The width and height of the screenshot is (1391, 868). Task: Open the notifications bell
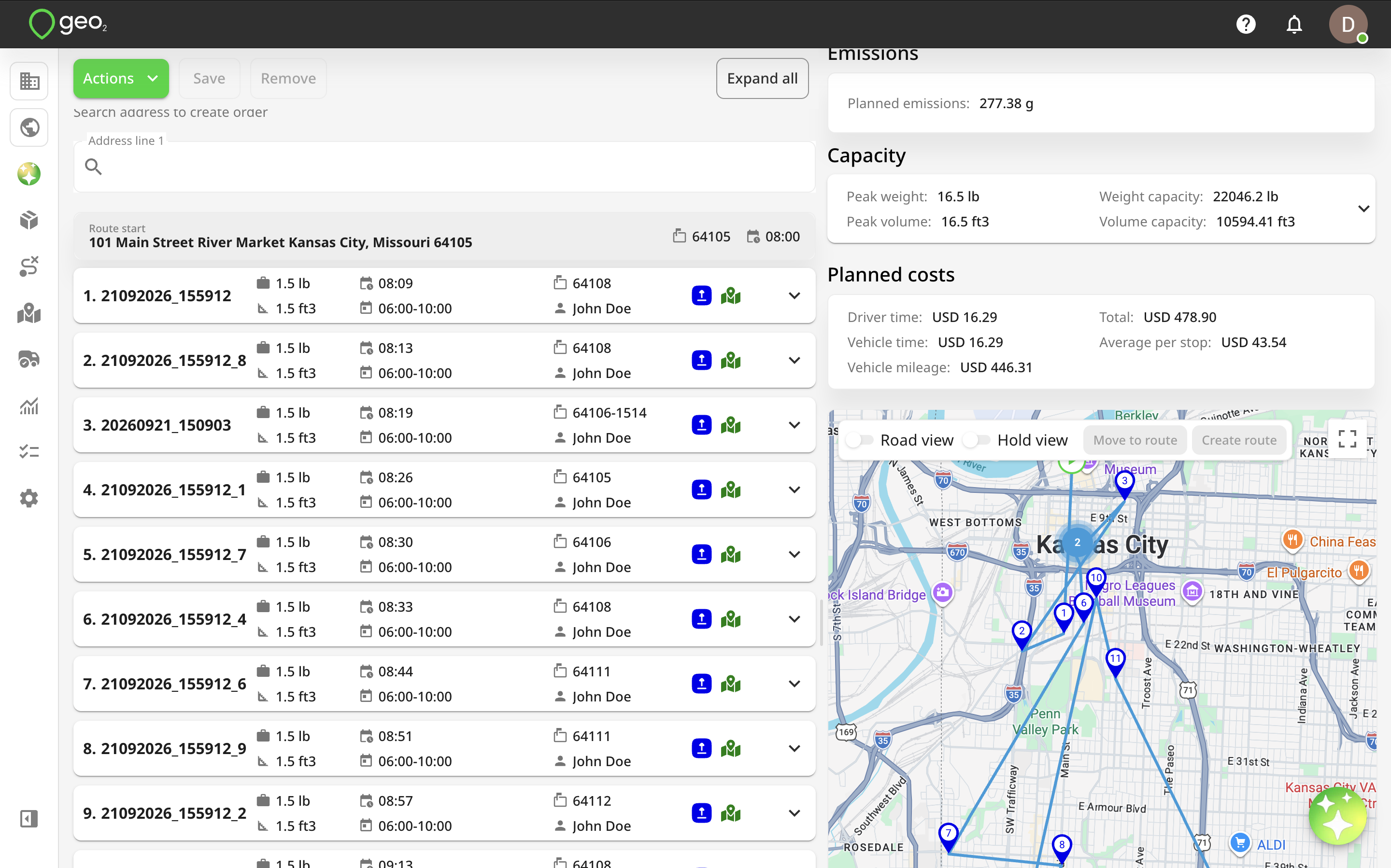[1294, 24]
